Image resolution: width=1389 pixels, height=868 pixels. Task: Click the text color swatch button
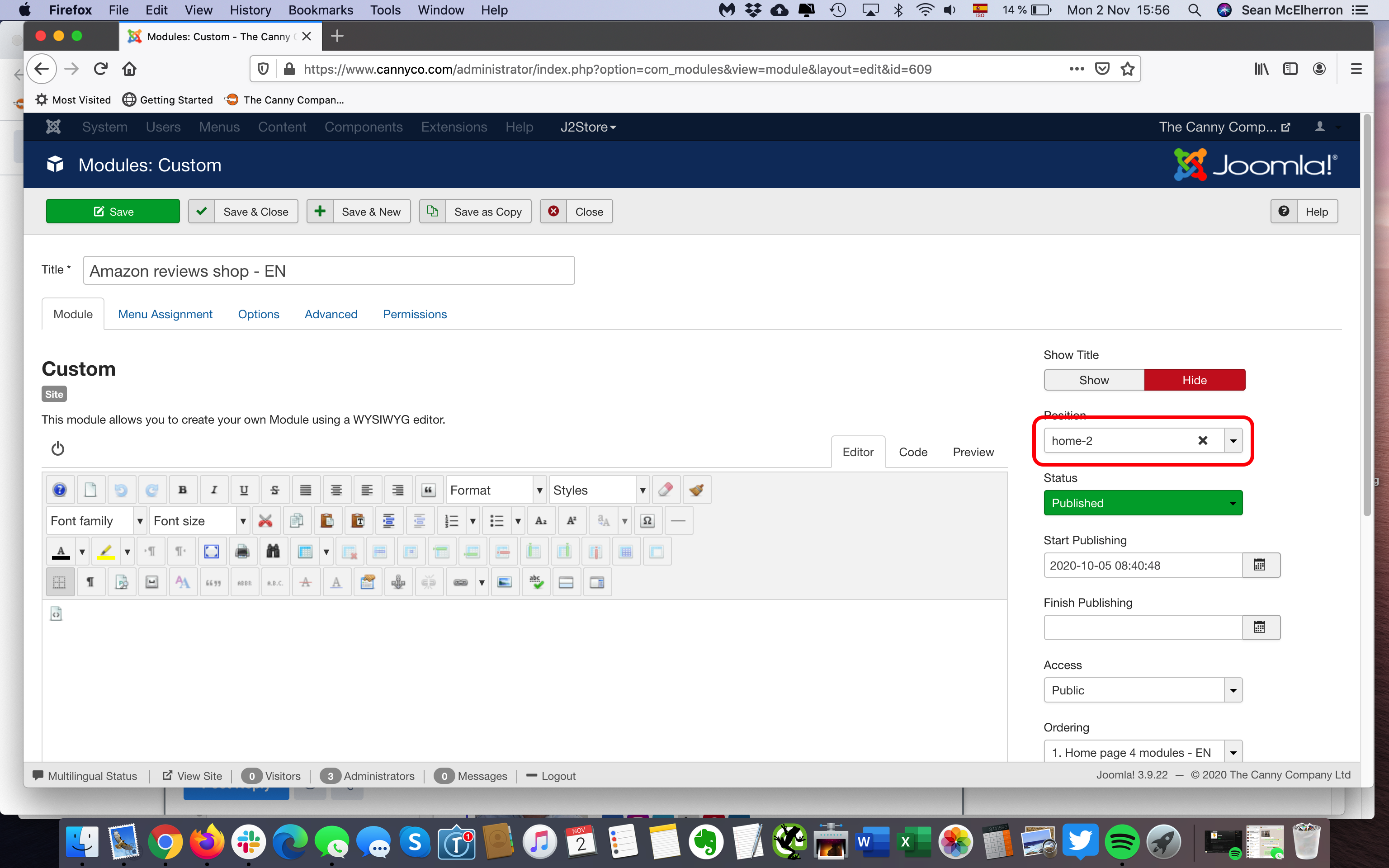(x=61, y=552)
